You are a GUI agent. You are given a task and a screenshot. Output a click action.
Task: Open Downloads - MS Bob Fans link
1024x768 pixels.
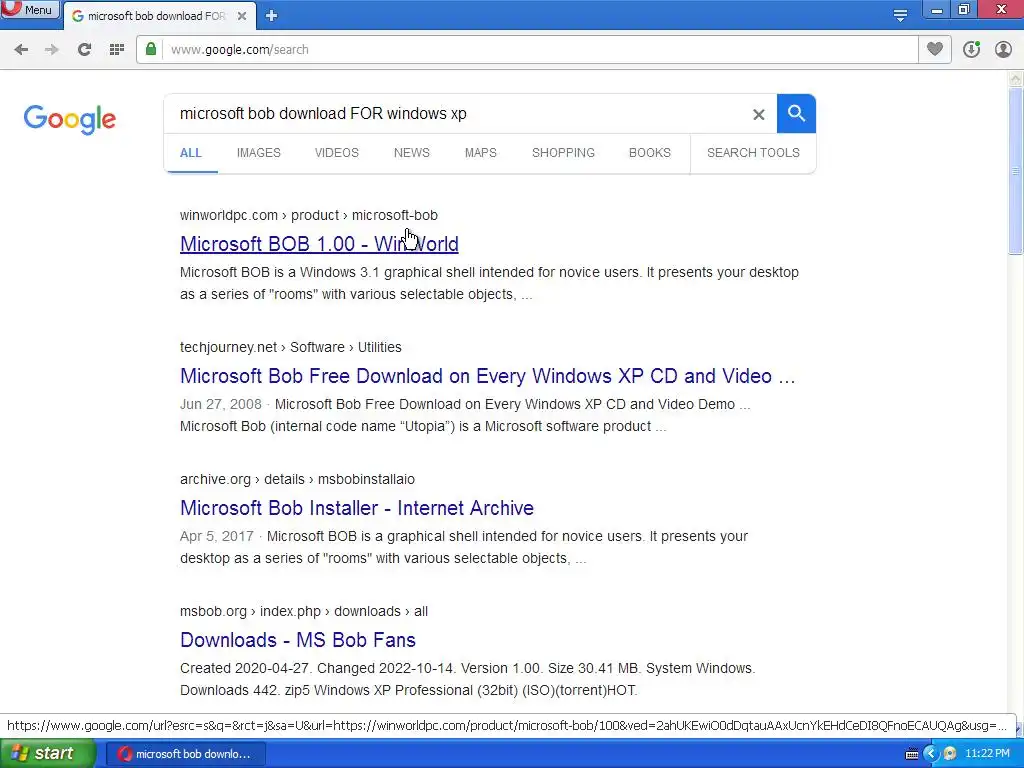tap(298, 640)
